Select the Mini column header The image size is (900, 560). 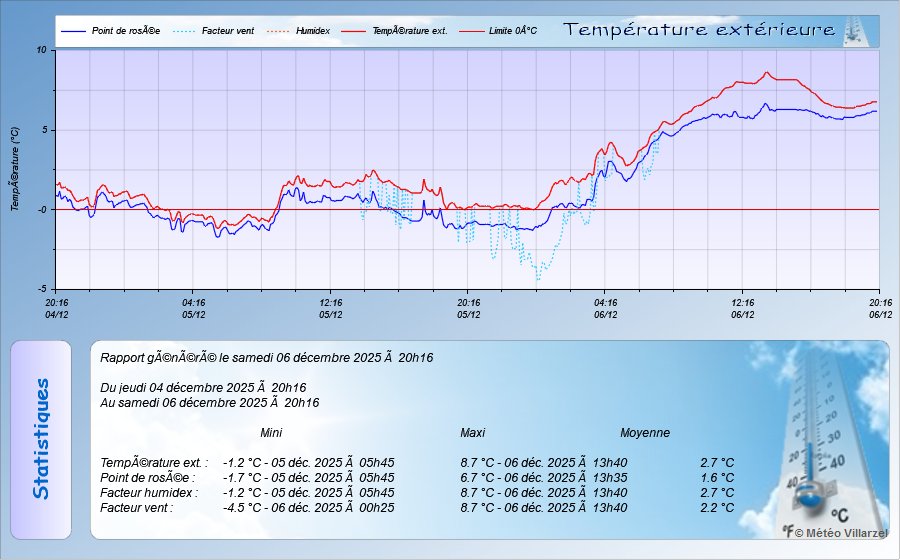click(271, 433)
